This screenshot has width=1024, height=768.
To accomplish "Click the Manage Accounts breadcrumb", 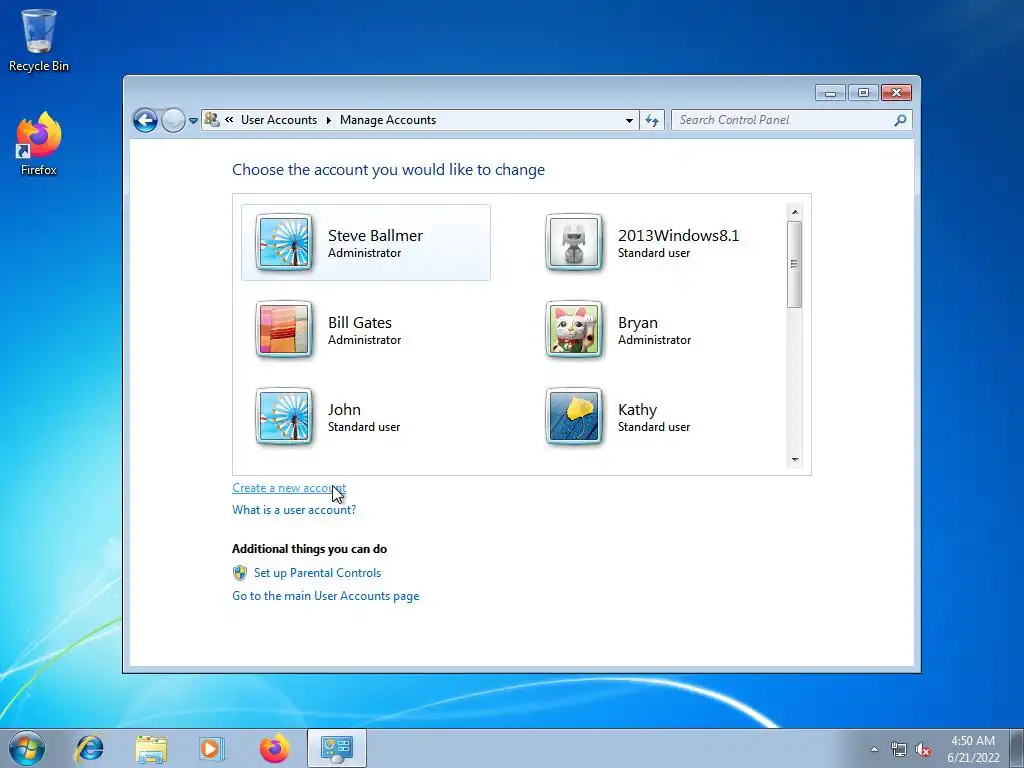I will click(388, 120).
